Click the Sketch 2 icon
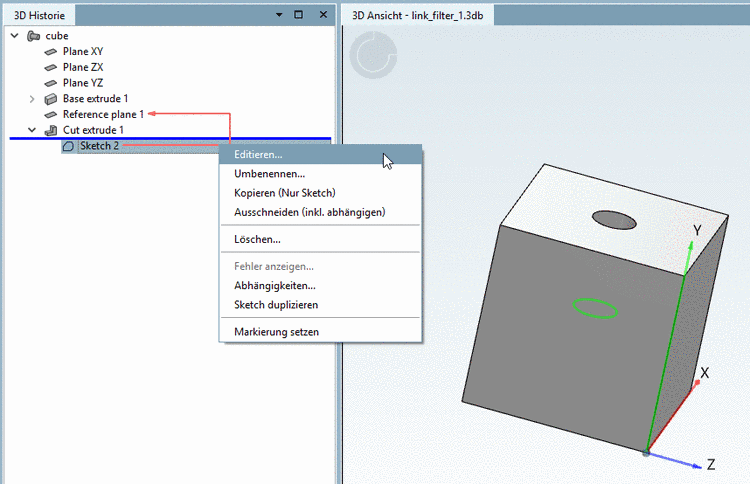750x484 pixels. pyautogui.click(x=68, y=146)
